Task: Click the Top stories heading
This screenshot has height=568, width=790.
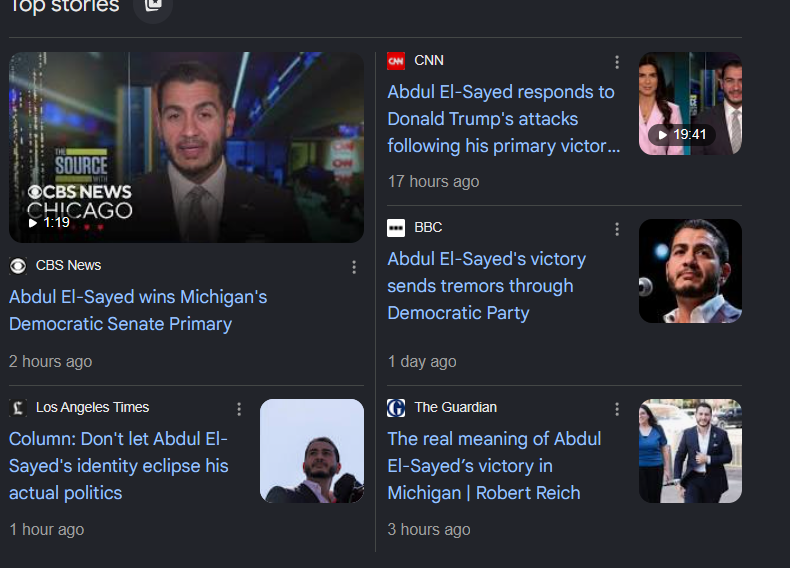Action: 64,6
